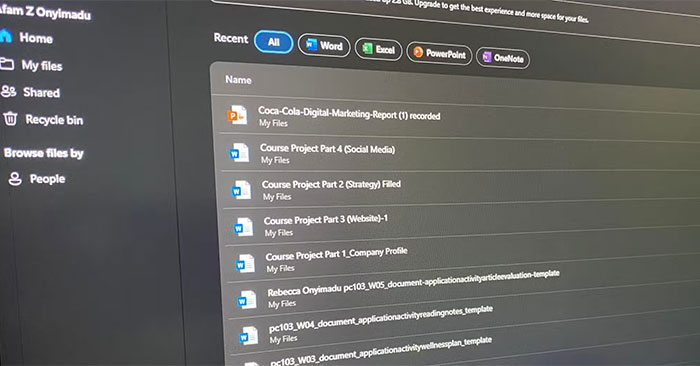Open Coca-Cola-Digital-Marketing-Report (1) recorded
The height and width of the screenshot is (366, 700).
coord(349,113)
